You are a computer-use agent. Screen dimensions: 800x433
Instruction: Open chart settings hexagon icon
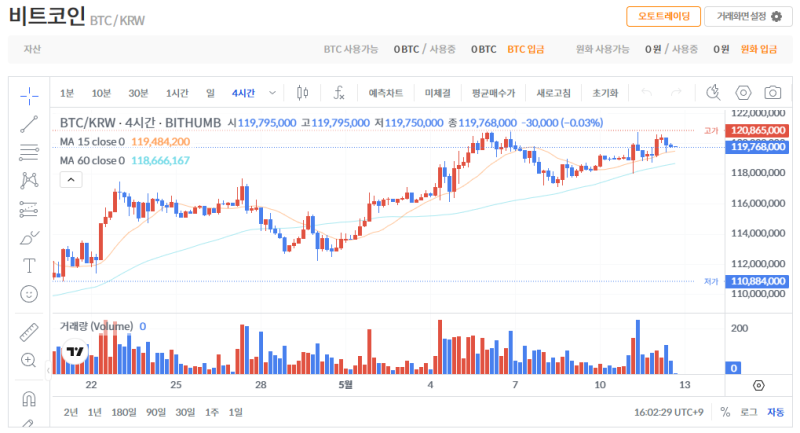(x=743, y=93)
